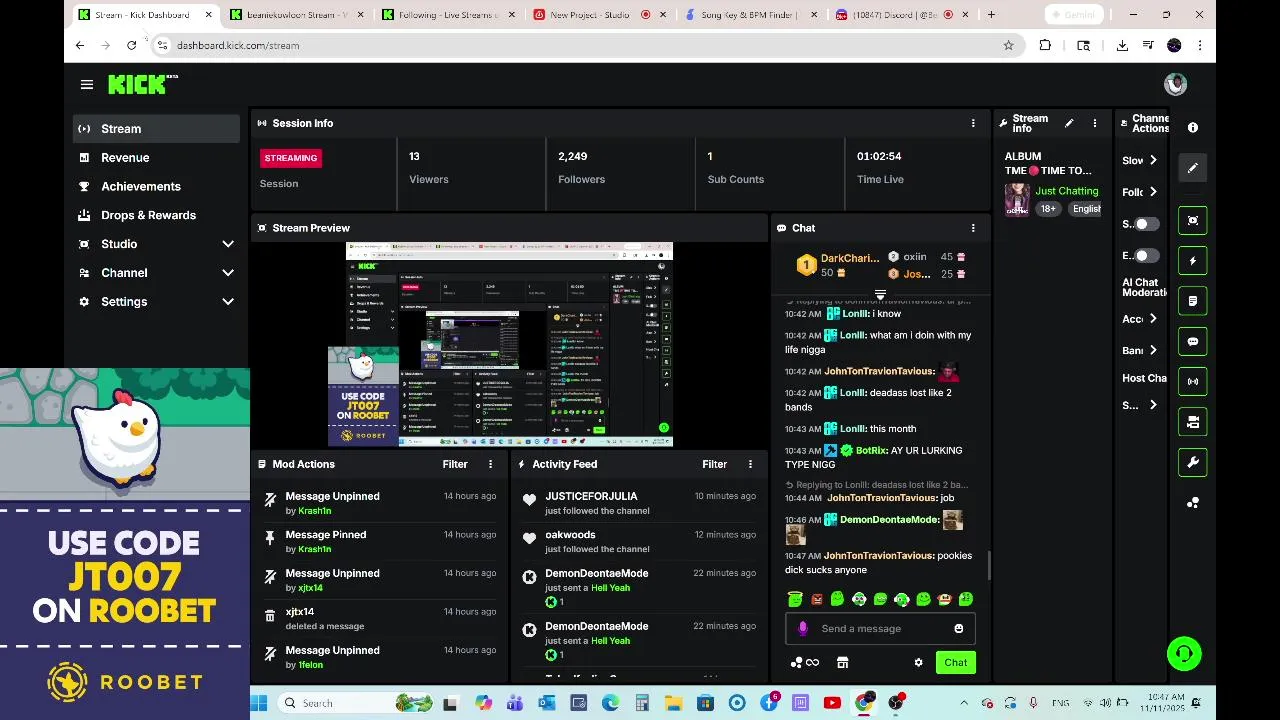Click the chat bubble icon in right rail
This screenshot has height=720, width=1280.
coord(1193,341)
